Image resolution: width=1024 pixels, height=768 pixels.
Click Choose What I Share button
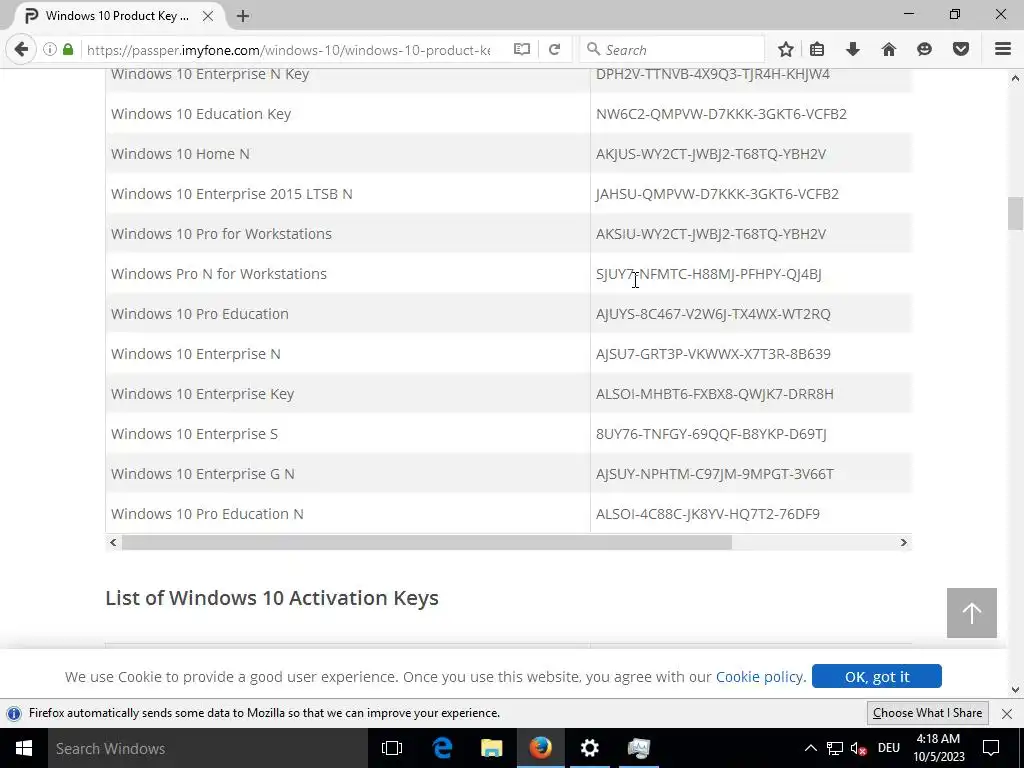[927, 713]
